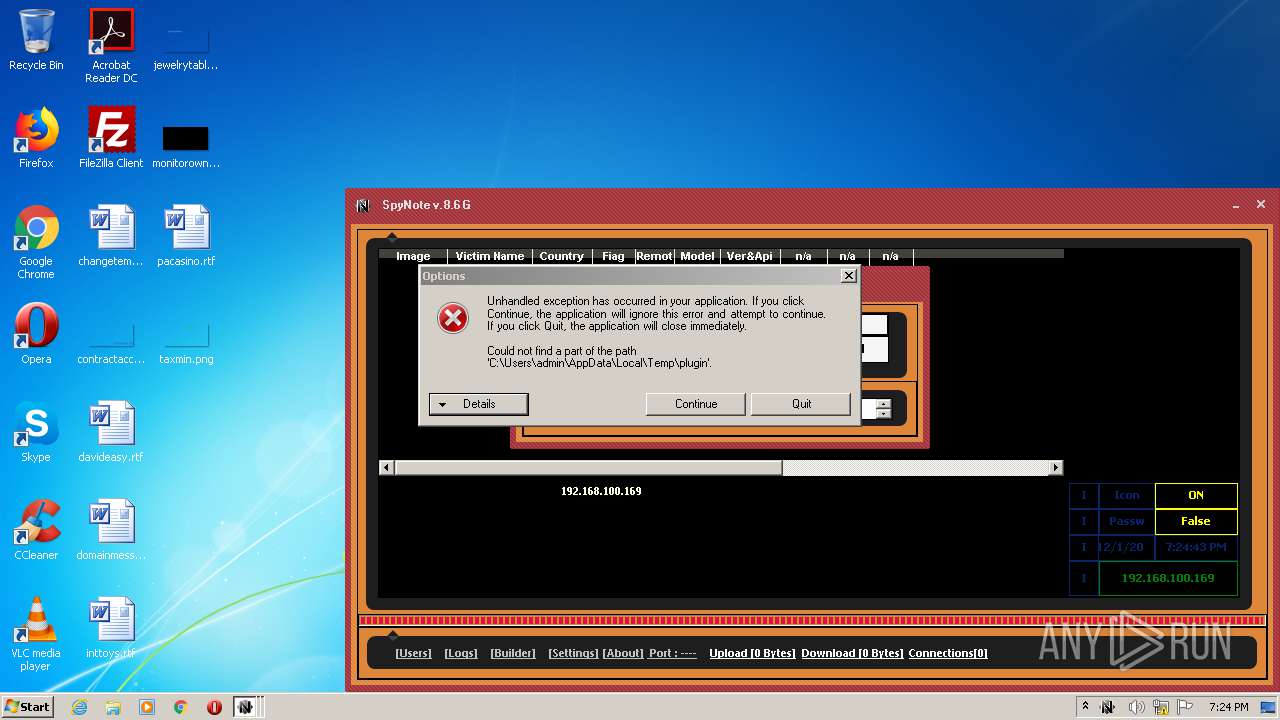Click Continue in the exception dialog
The height and width of the screenshot is (720, 1280).
click(696, 404)
